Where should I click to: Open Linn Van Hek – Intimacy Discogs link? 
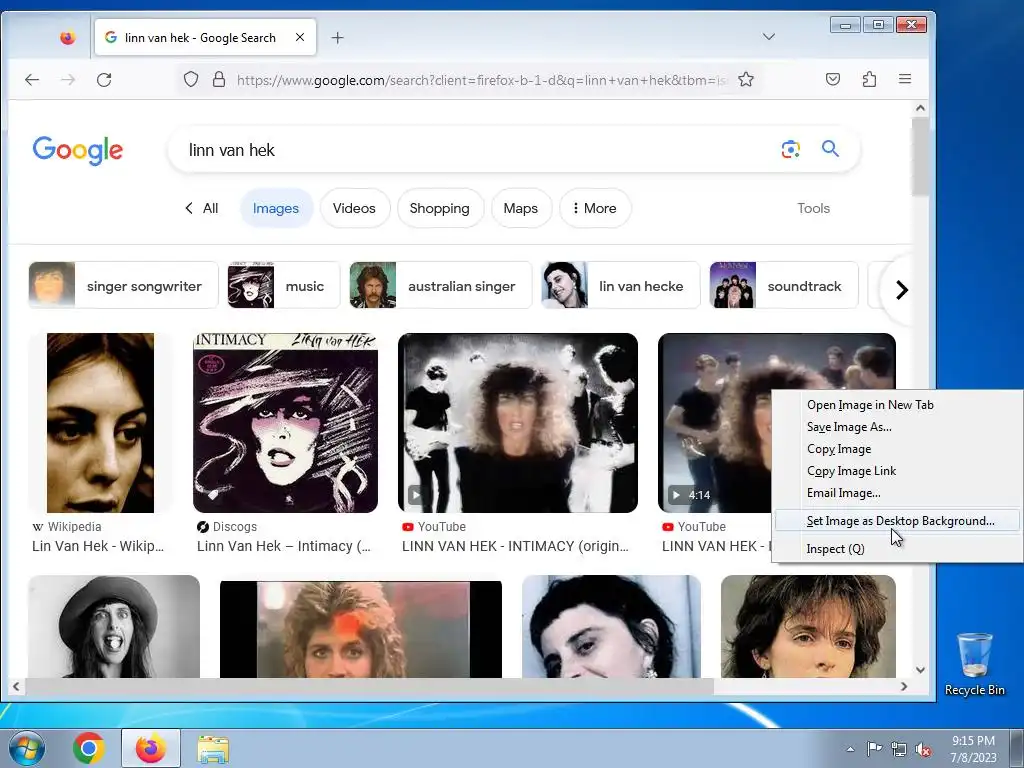tap(283, 546)
